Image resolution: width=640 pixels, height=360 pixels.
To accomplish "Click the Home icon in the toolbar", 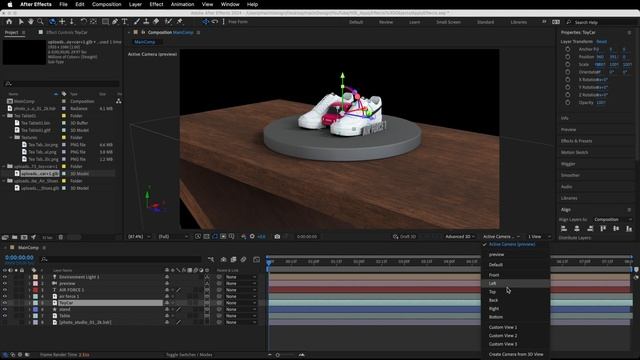I will point(9,22).
